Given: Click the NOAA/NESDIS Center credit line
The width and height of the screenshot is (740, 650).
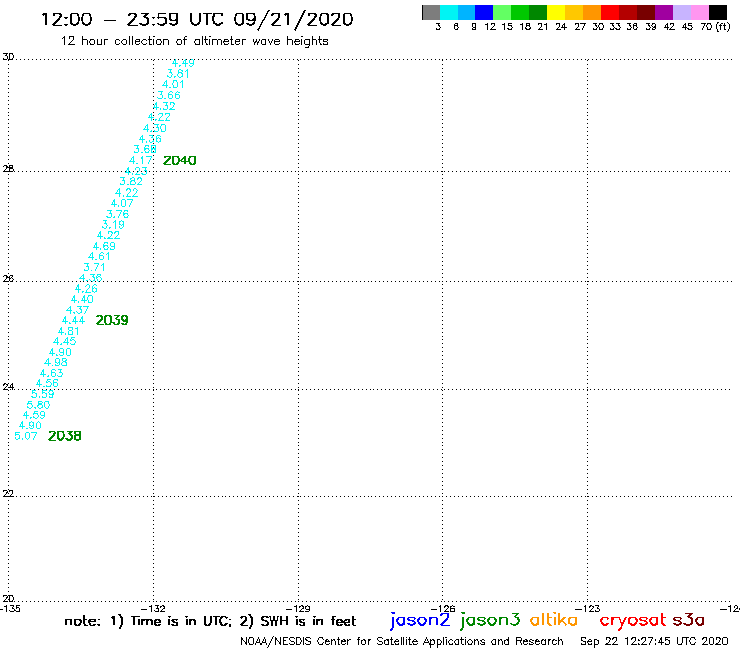Looking at the screenshot, I should 402,641.
